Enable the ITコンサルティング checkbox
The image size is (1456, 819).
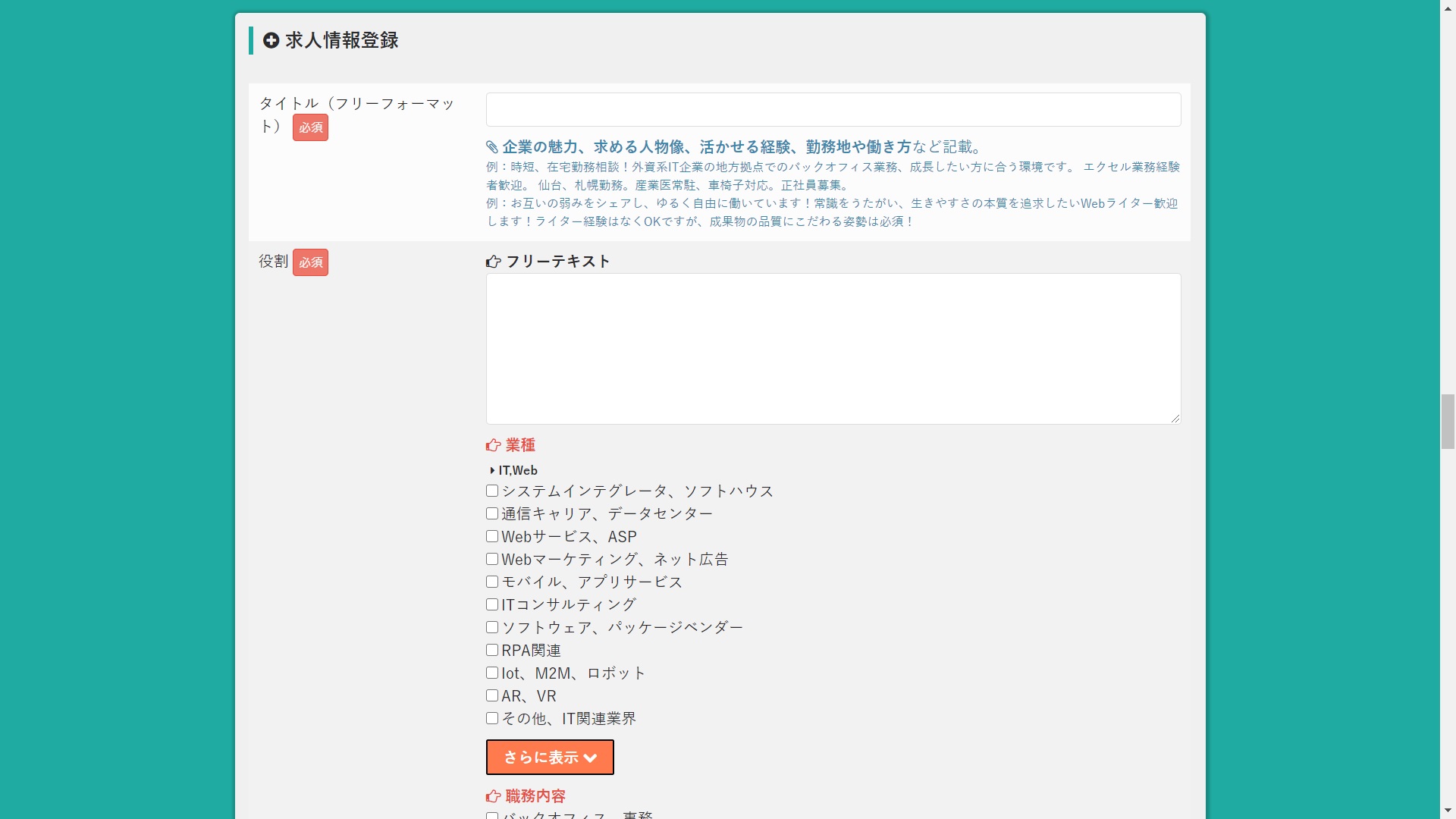(492, 604)
